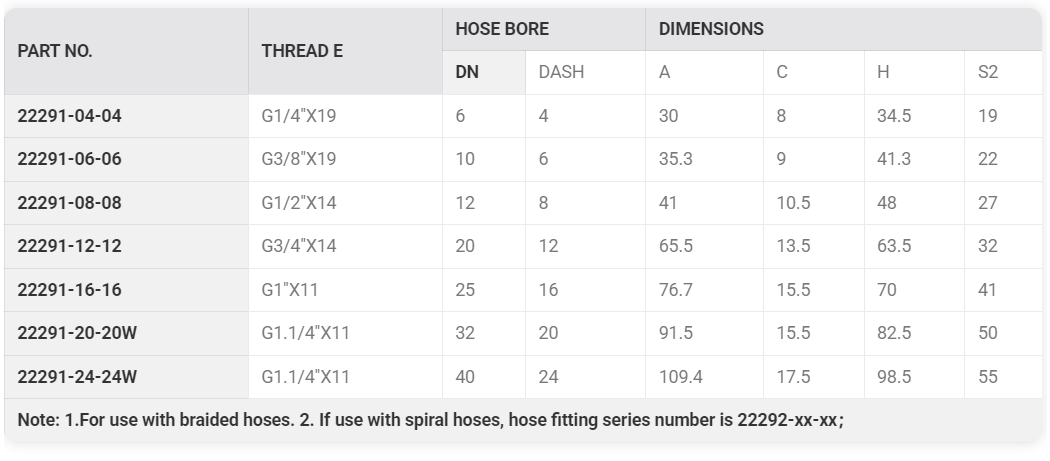Click the S2 column header
The height and width of the screenshot is (461, 1050).
988,73
